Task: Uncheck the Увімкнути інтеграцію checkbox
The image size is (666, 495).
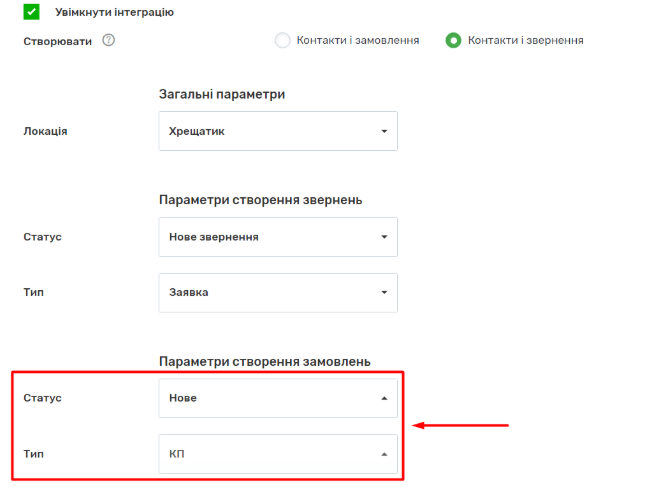Action: pos(31,12)
